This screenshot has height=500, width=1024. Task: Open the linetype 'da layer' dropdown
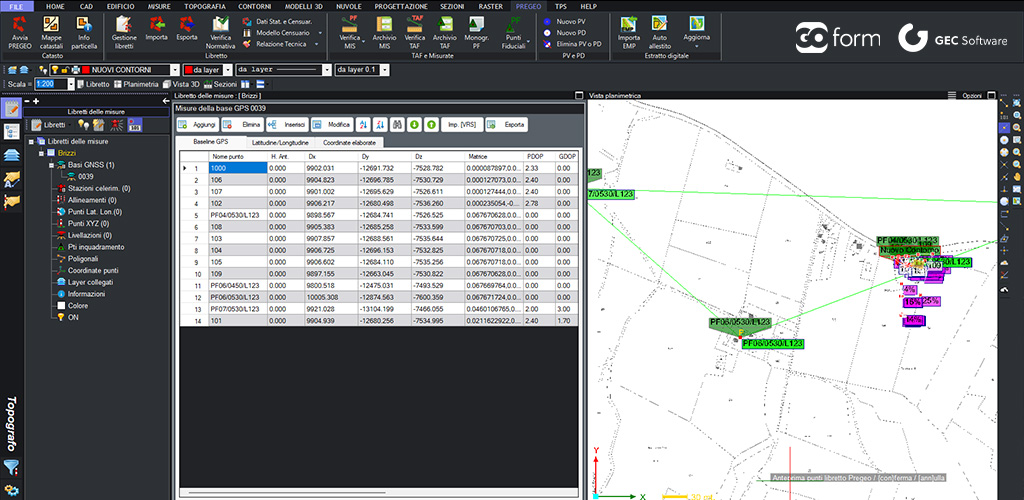[327, 69]
